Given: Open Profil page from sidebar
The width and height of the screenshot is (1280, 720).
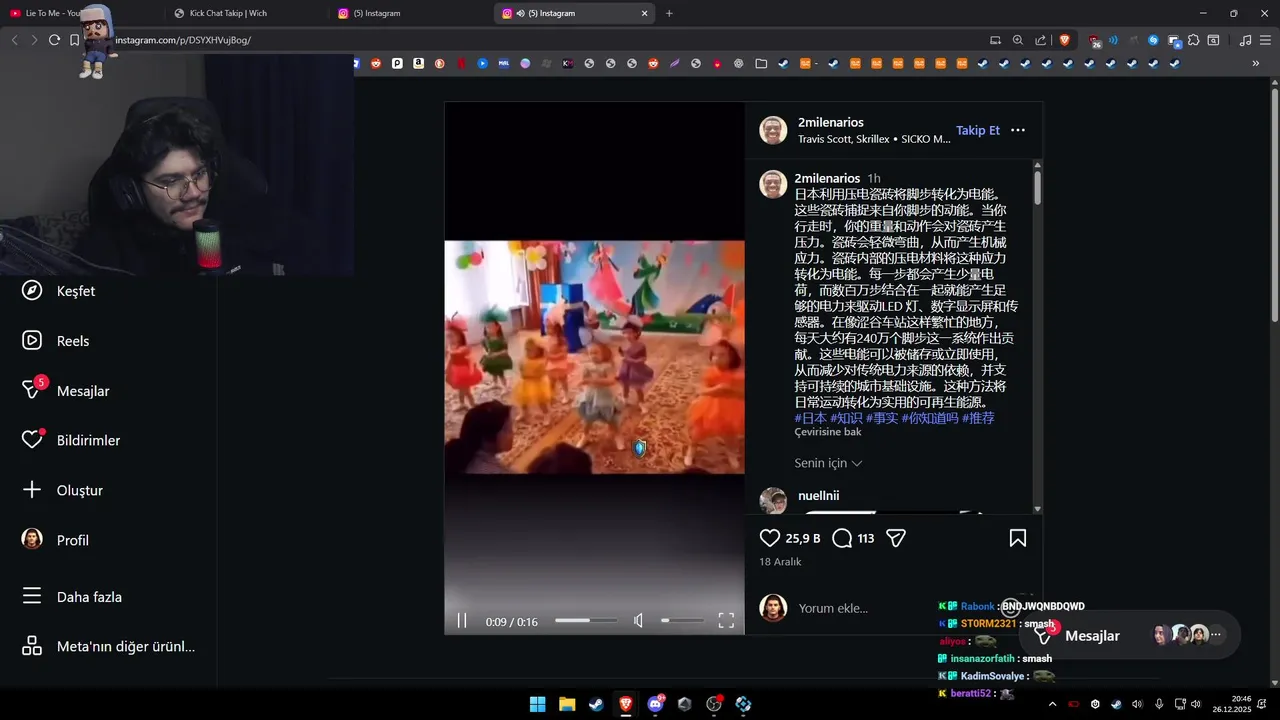Looking at the screenshot, I should tap(56, 540).
